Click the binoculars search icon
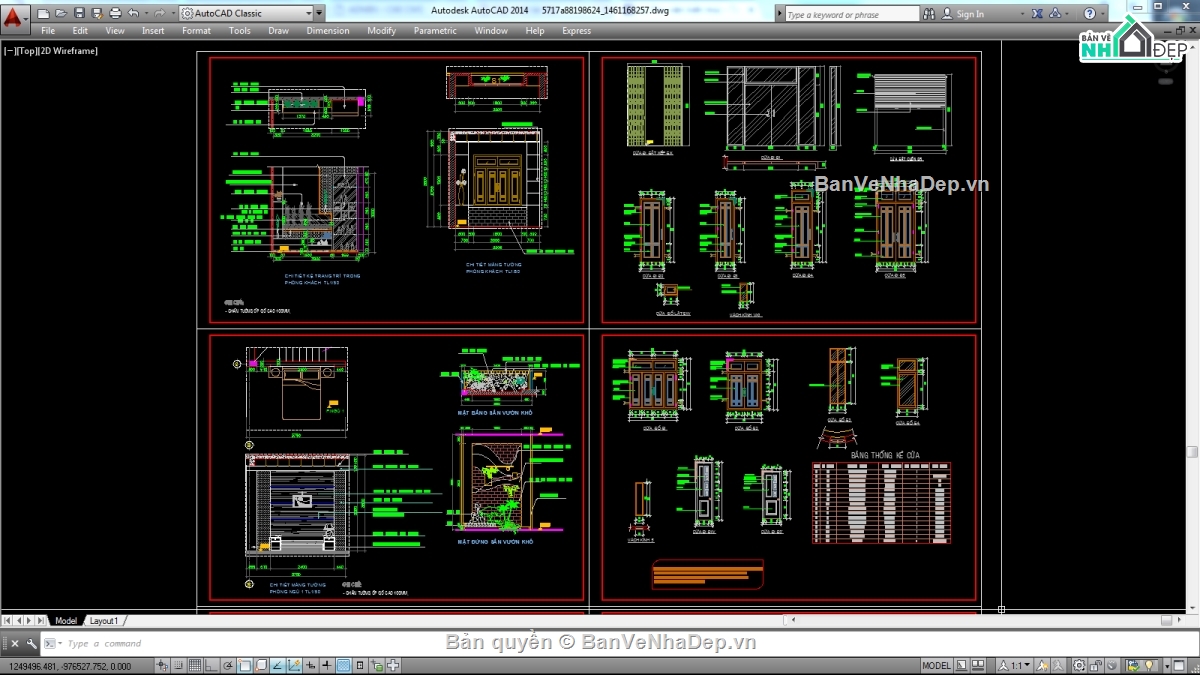Screen dimensions: 1200x675 click(x=929, y=14)
